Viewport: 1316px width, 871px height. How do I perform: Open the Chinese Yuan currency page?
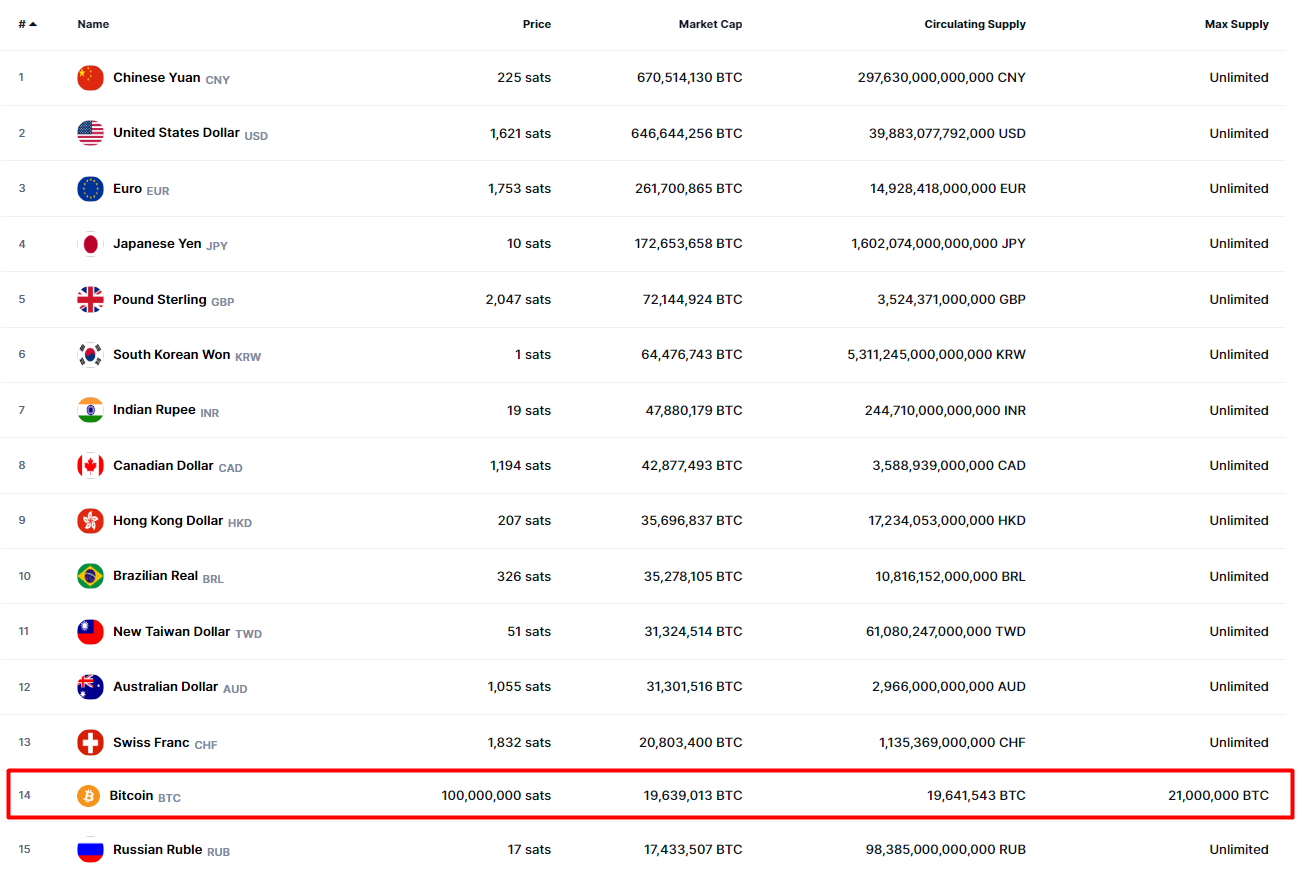coord(157,77)
